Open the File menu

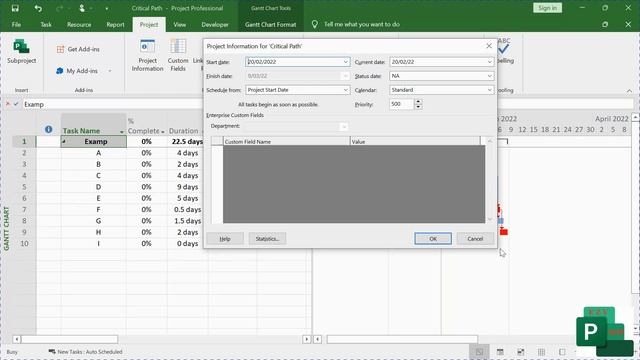tap(16, 24)
